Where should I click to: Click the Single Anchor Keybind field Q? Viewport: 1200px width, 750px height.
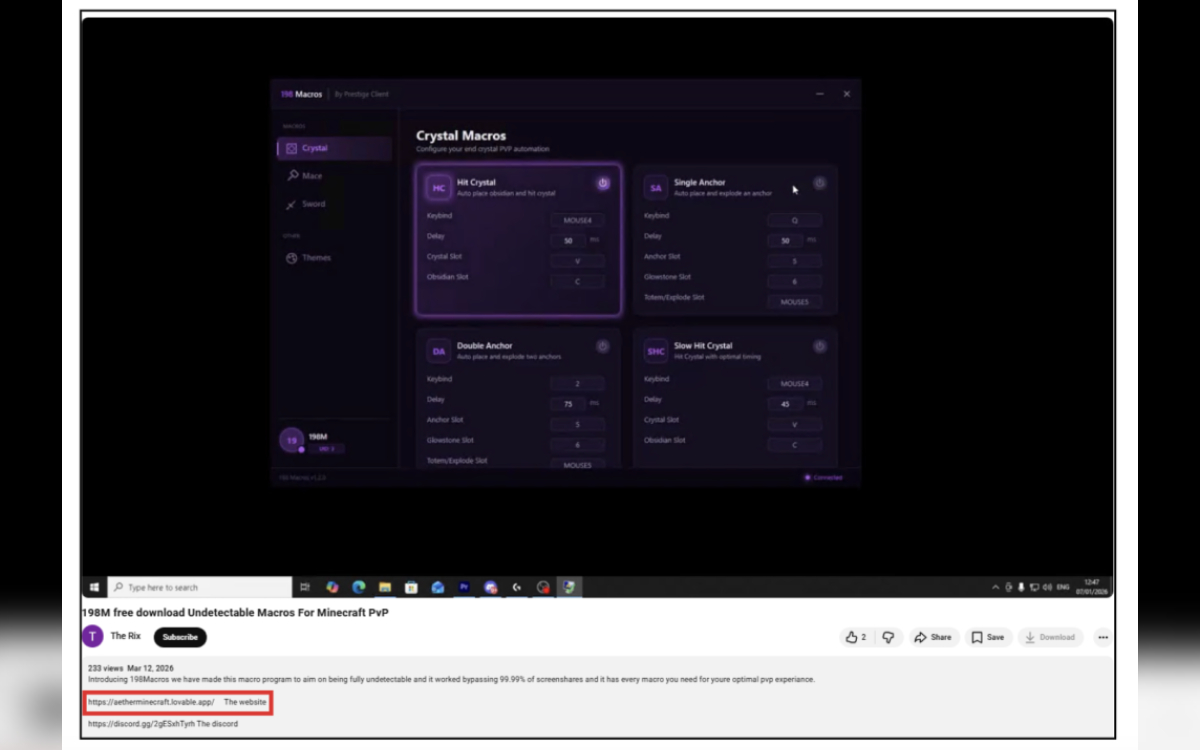[795, 220]
